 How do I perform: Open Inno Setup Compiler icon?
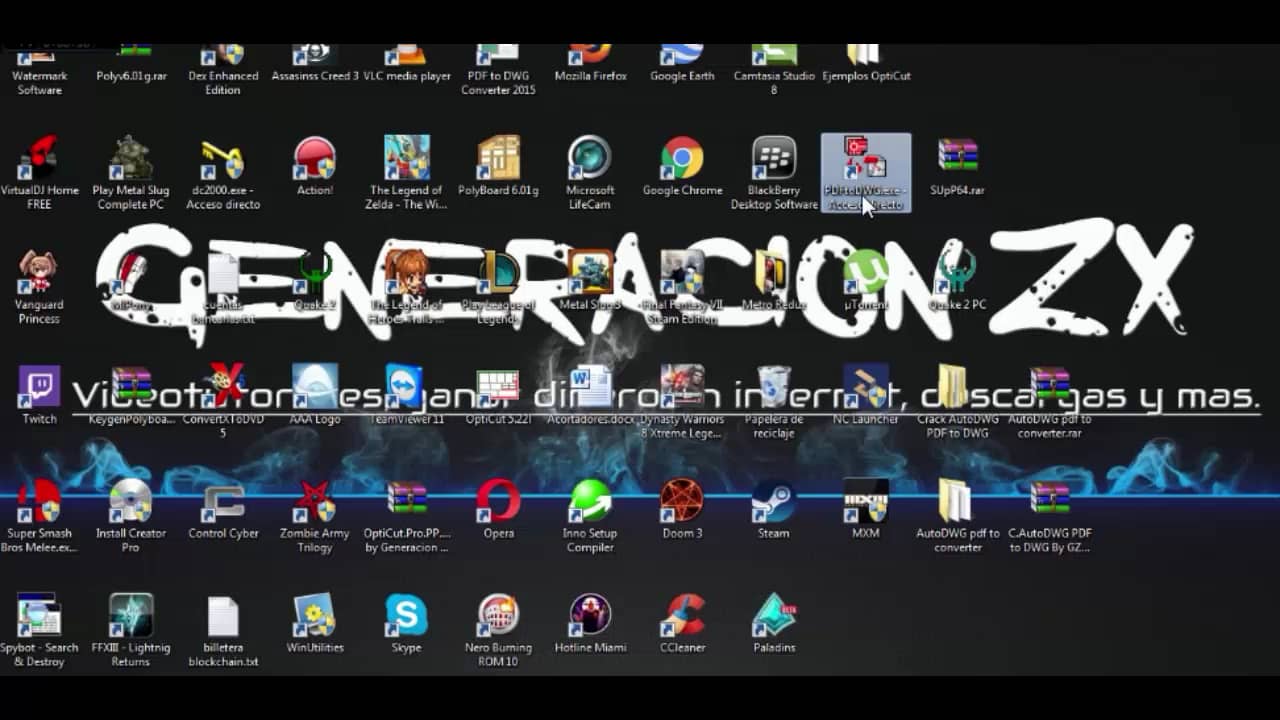coord(590,501)
